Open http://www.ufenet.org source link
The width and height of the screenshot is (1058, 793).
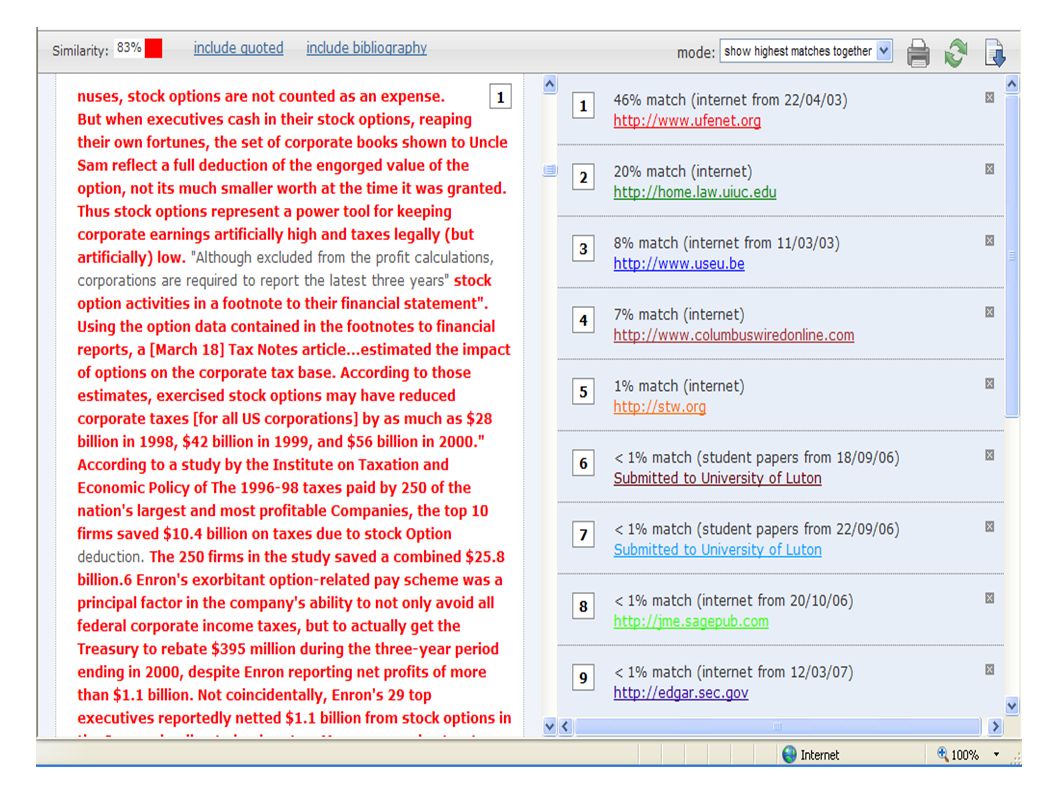pos(687,121)
